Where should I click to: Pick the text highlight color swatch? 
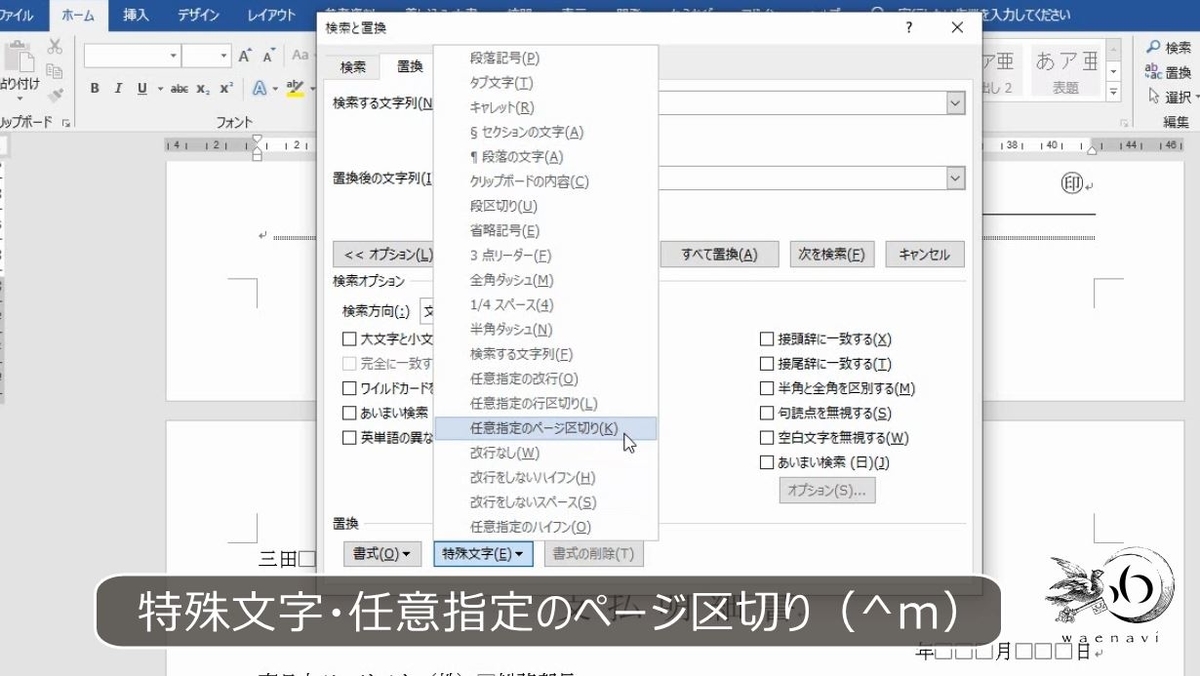tap(295, 88)
